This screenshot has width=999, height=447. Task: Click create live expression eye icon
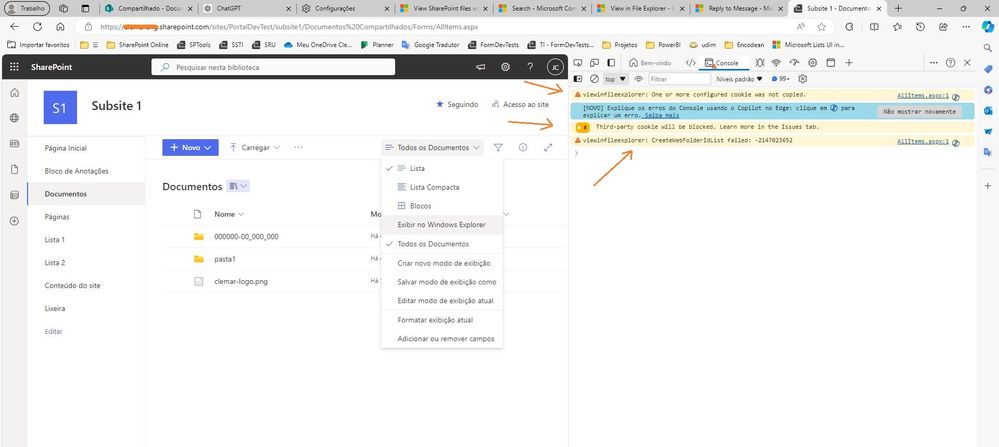tap(638, 79)
